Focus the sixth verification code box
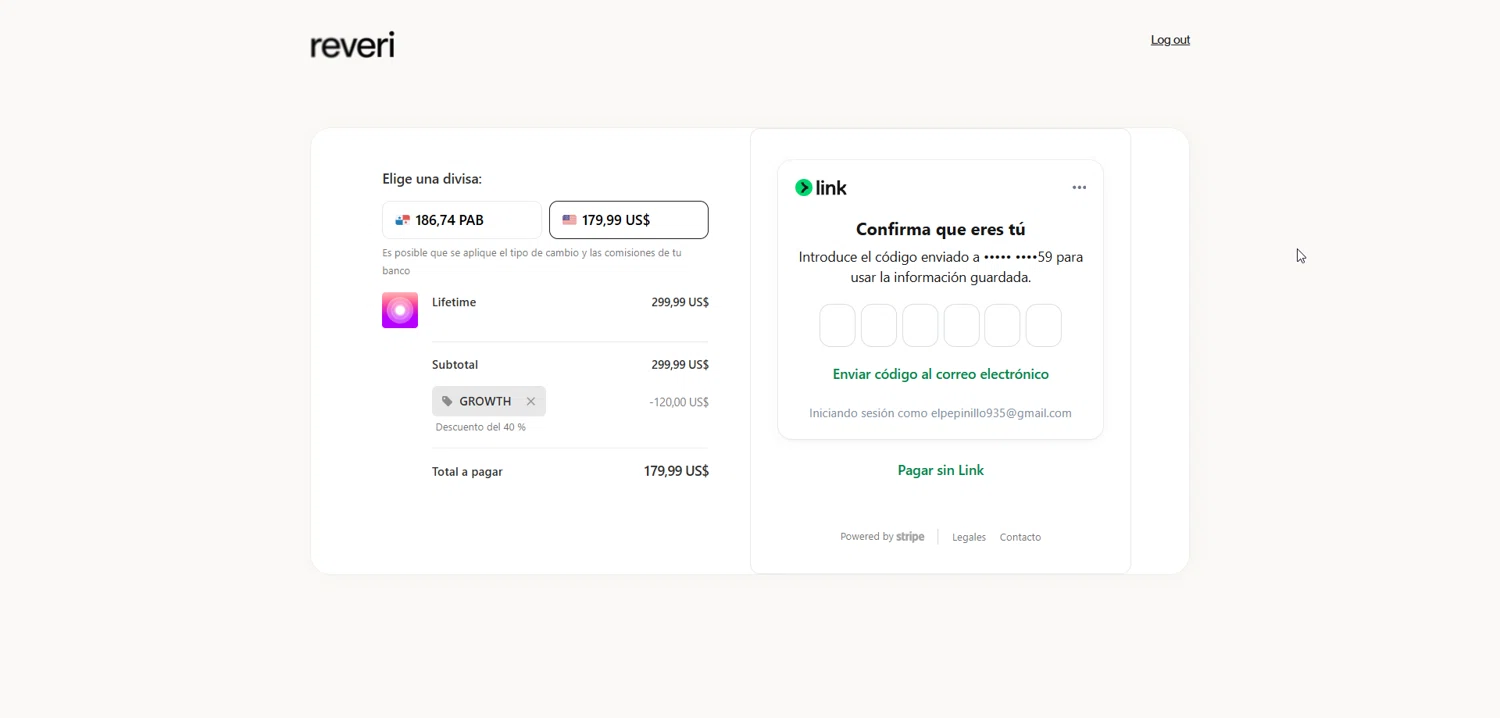Viewport: 1500px width, 718px height. pos(1044,326)
